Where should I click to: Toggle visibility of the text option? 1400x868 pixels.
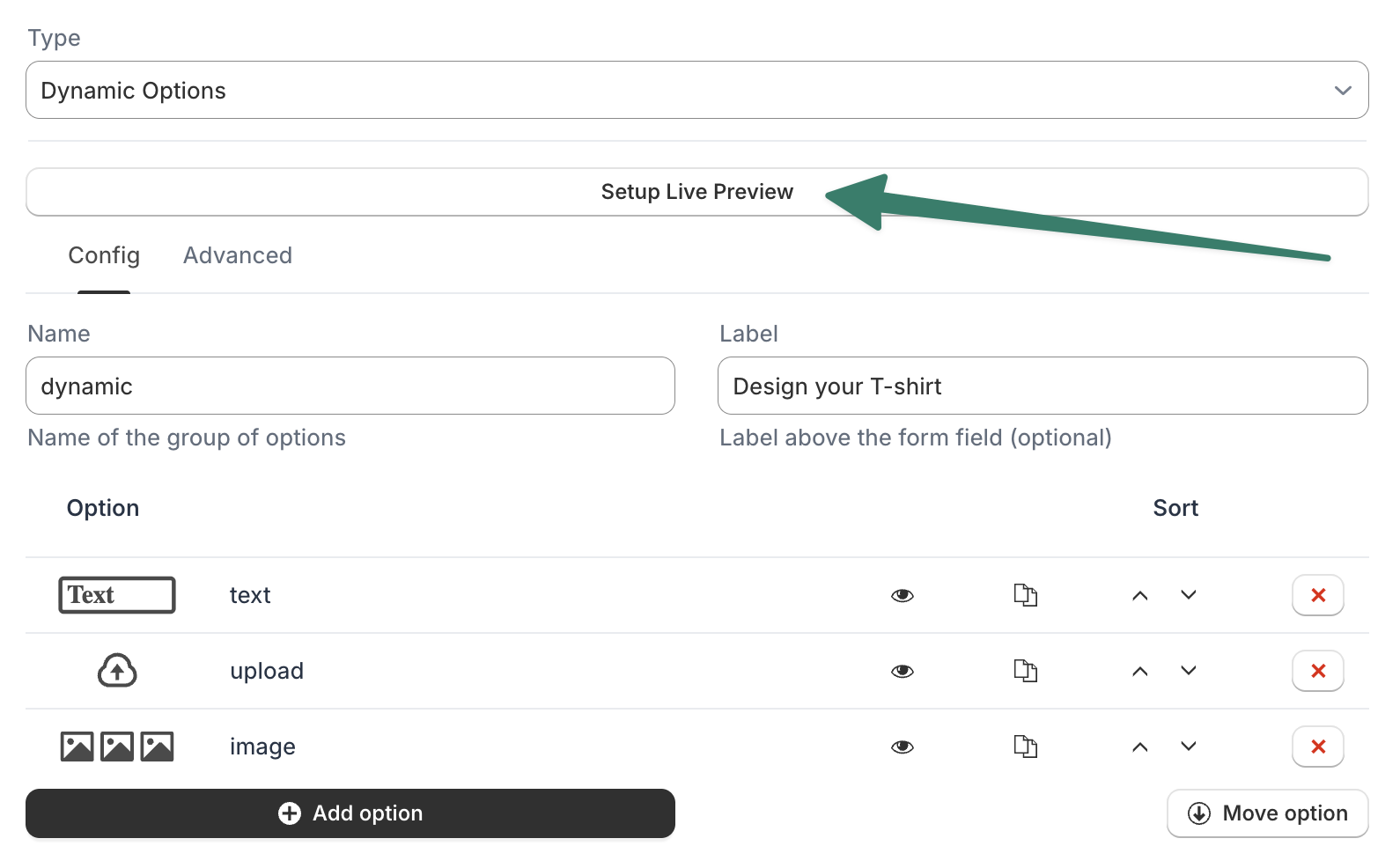[903, 596]
